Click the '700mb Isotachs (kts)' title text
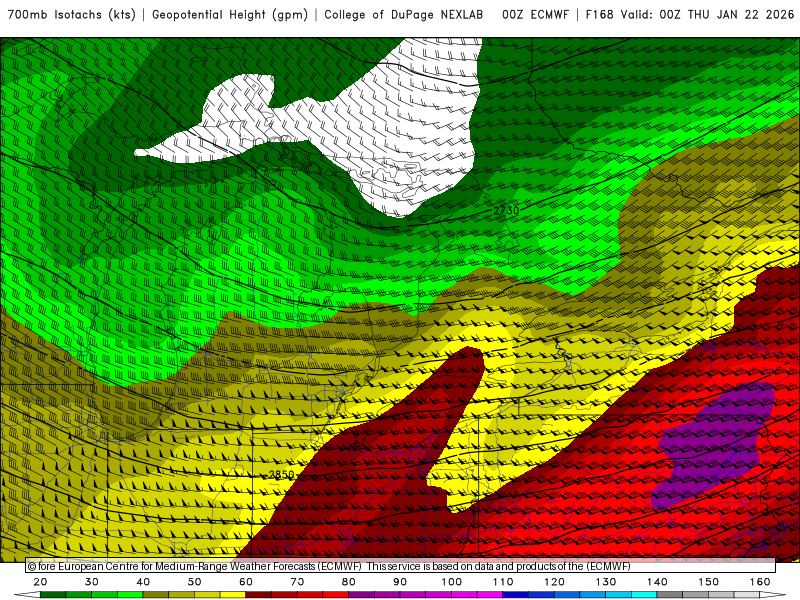The image size is (800, 600). [x=71, y=15]
